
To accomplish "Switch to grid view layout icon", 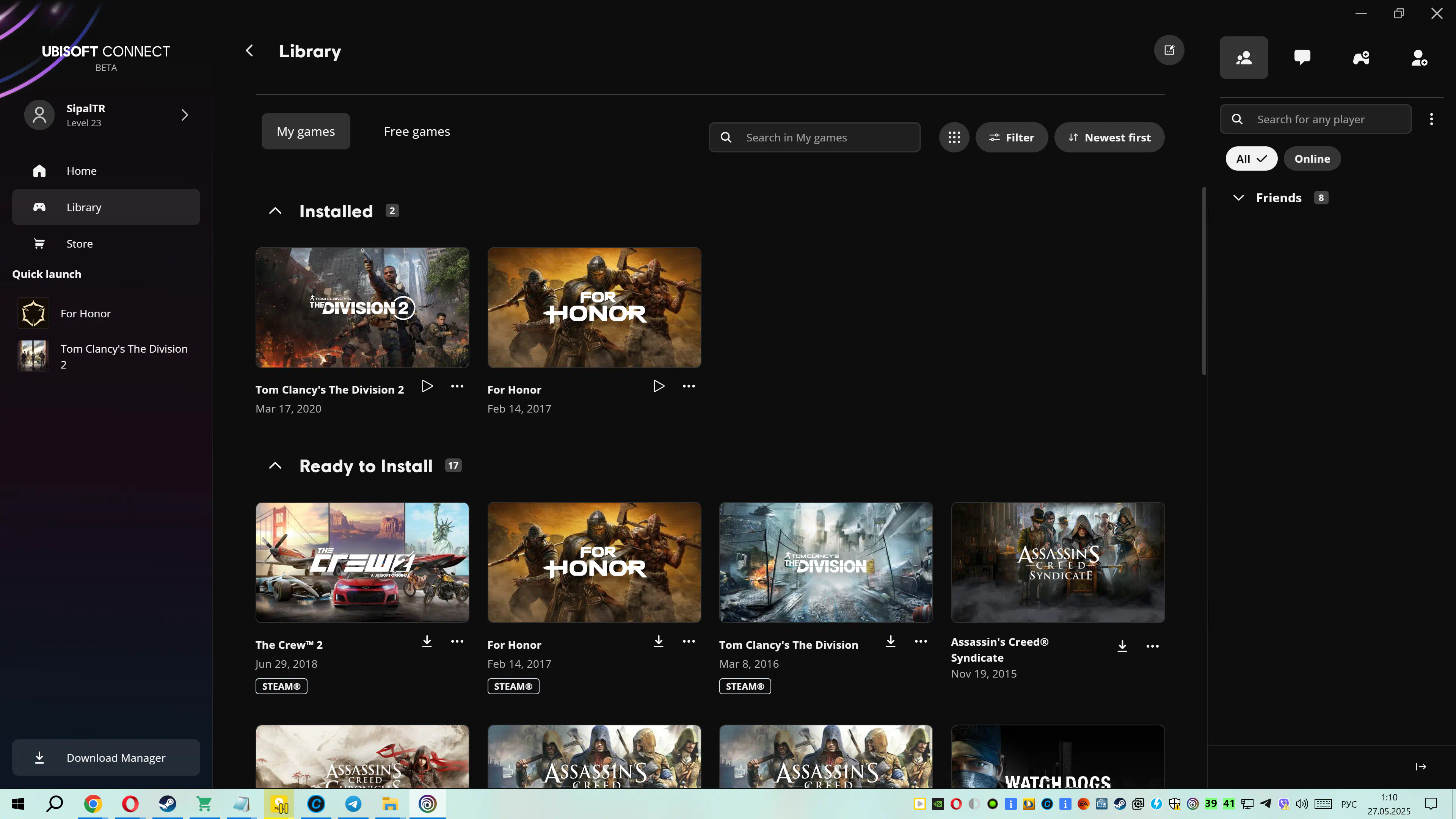I will [954, 137].
